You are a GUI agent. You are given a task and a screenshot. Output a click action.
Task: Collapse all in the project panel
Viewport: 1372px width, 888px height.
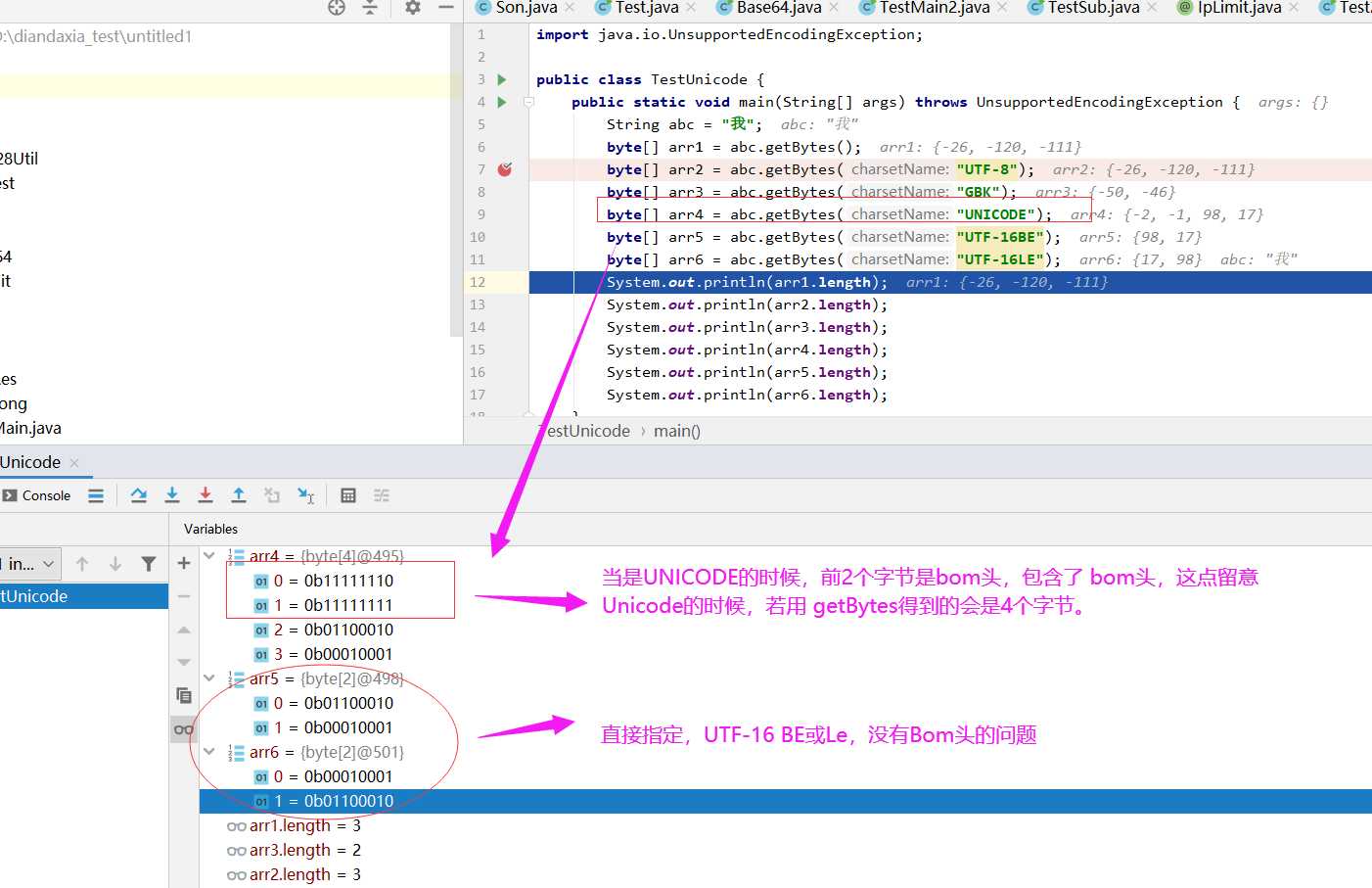pyautogui.click(x=370, y=8)
